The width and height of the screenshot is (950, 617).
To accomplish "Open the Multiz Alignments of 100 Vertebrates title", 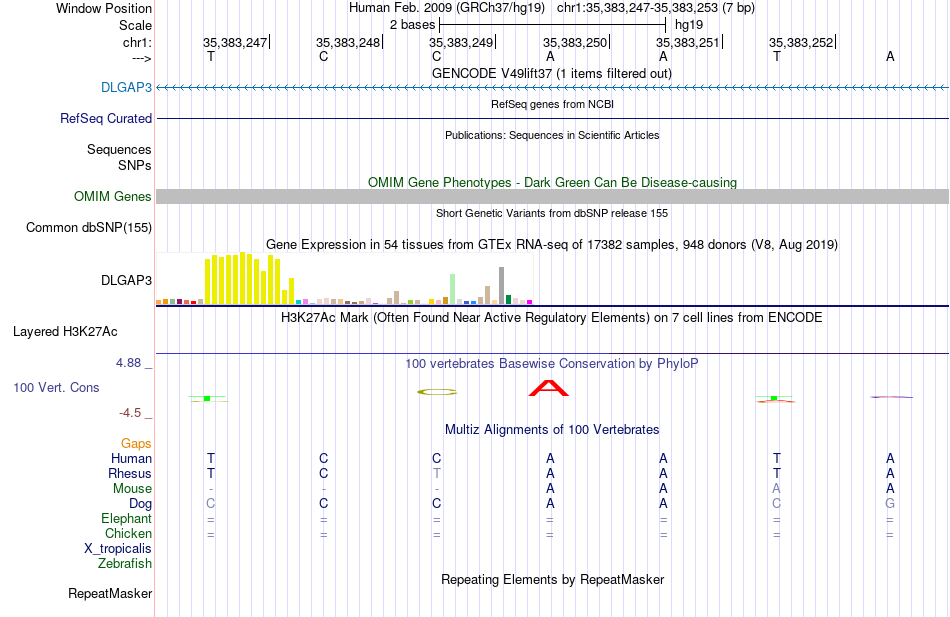I will tap(552, 430).
